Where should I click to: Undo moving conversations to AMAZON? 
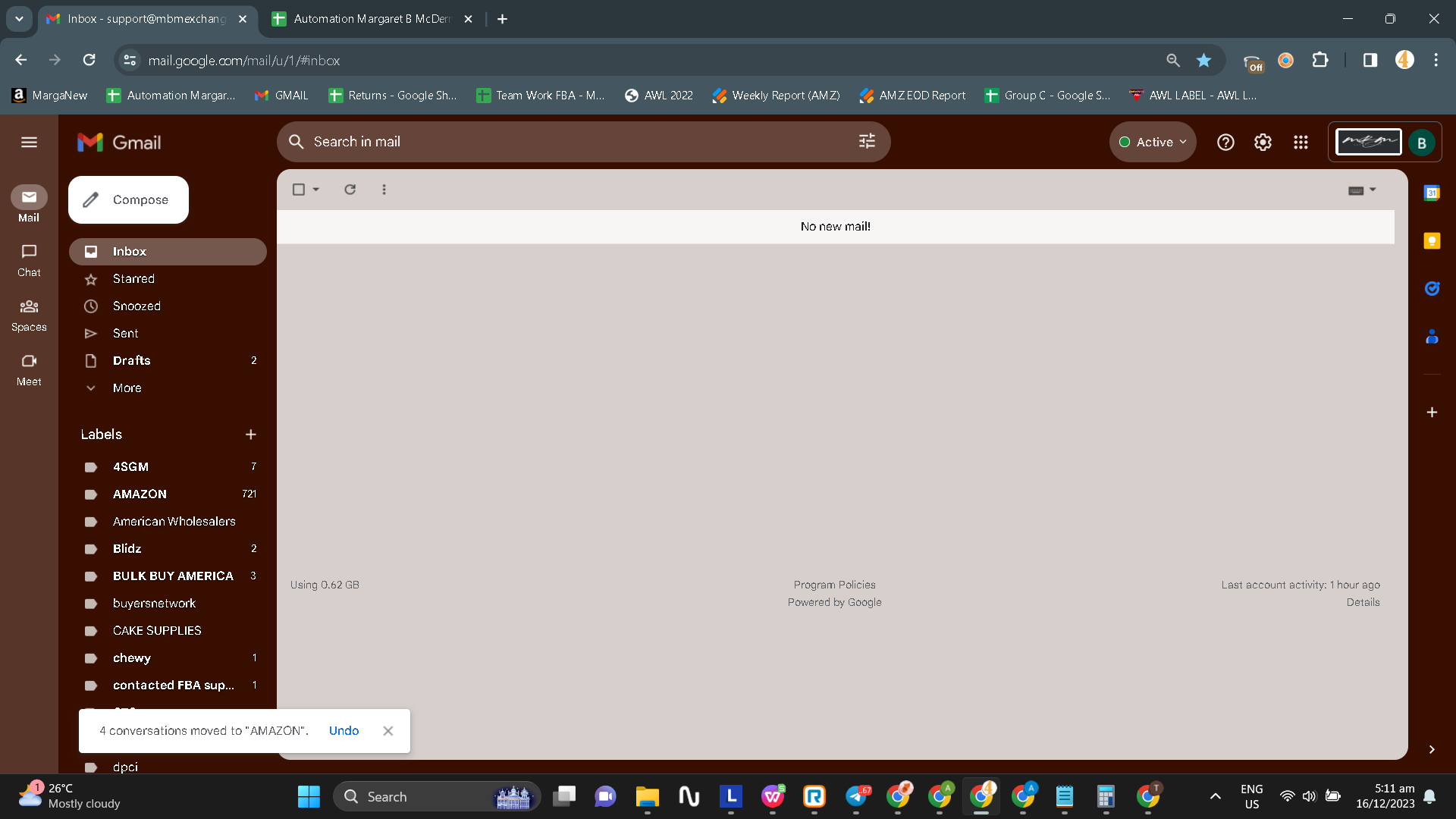tap(344, 730)
